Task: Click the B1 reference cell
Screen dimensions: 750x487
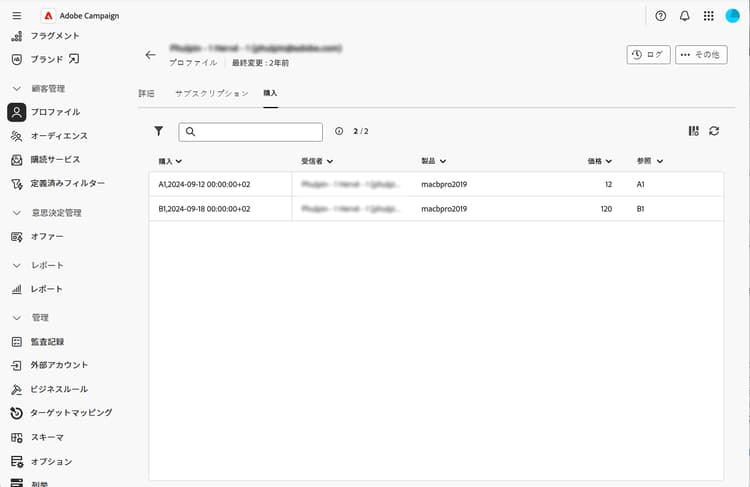Action: pos(640,209)
